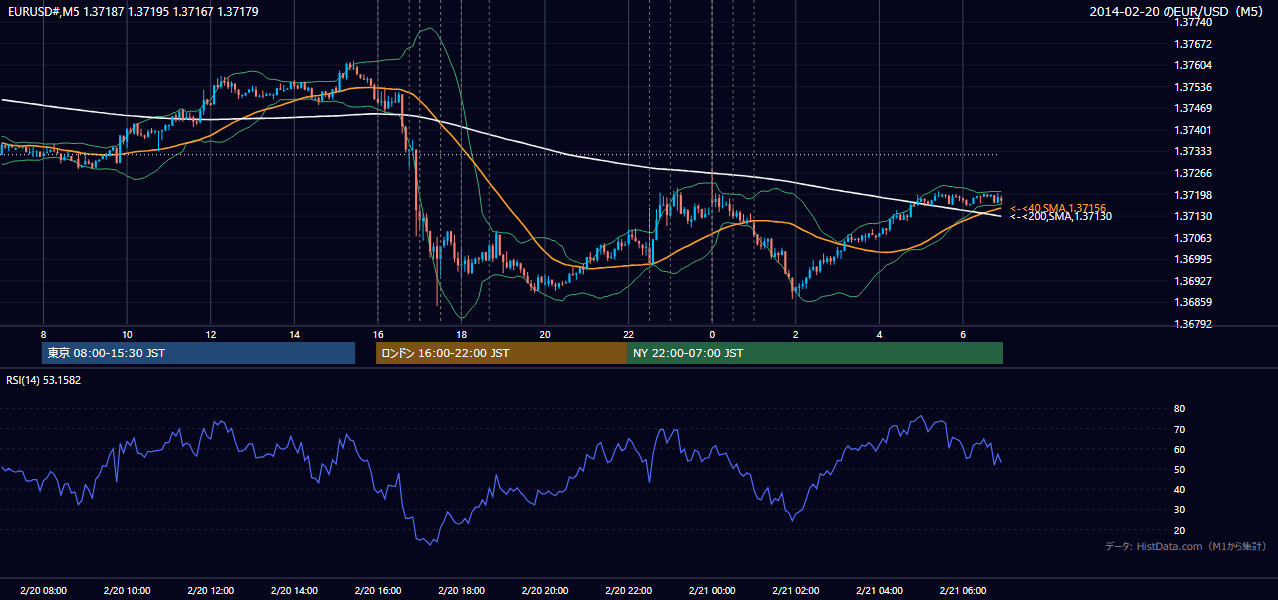Click the '2014-02-20 のEUR/USD (M5)' chart title
Screen dimensions: 1278x600
(1178, 11)
